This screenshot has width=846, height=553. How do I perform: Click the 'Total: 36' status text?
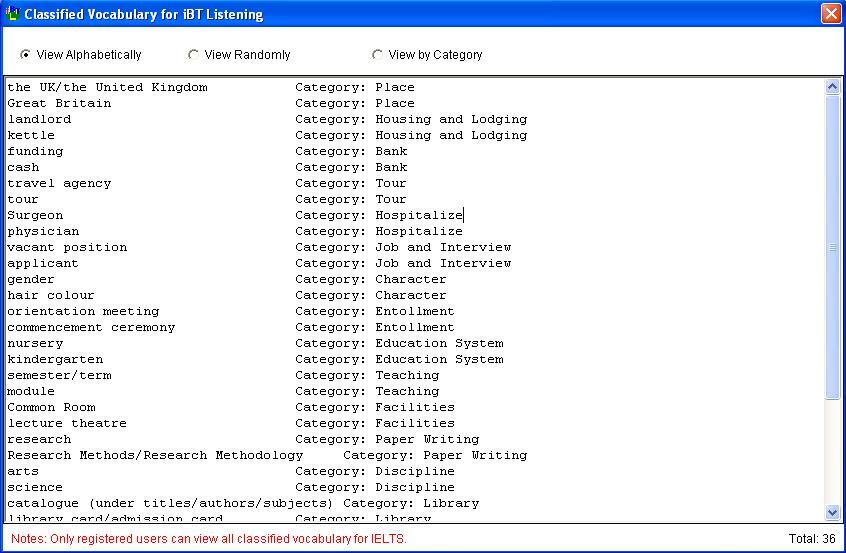click(x=811, y=538)
